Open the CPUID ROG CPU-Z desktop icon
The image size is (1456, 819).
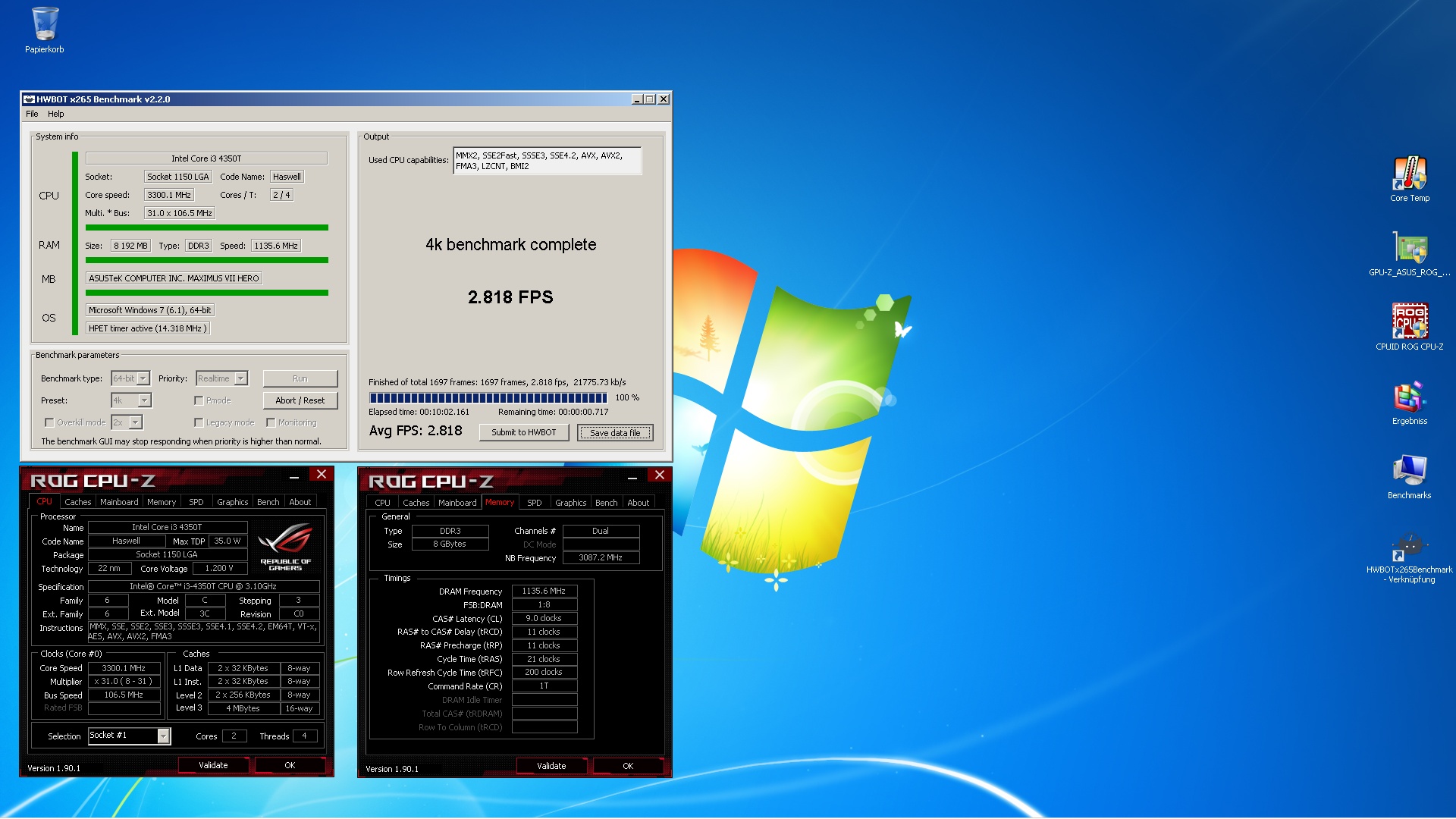point(1410,328)
